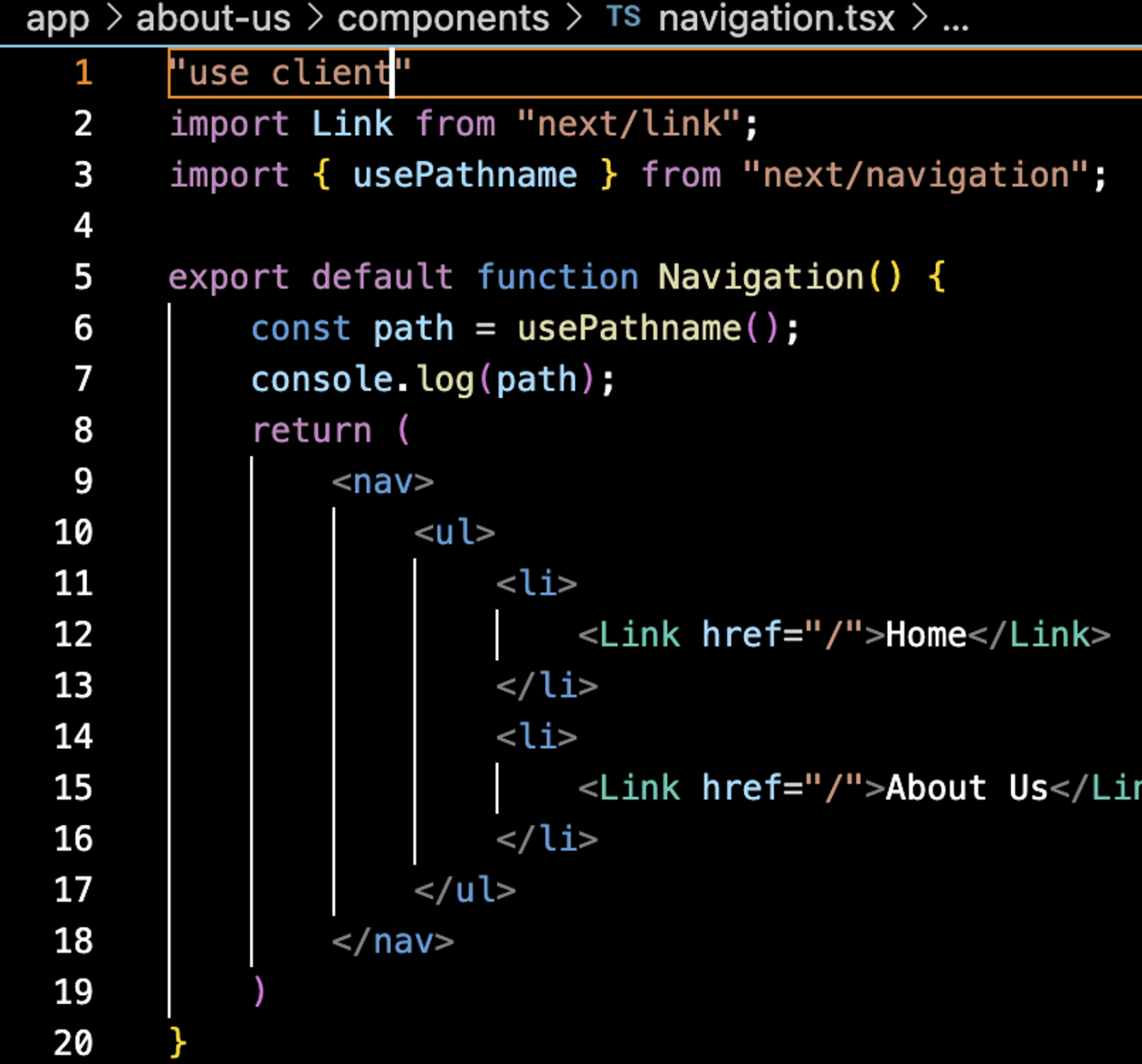The image size is (1142, 1064).
Task: Open the trailing '...' breadcrumb symbol list
Action: pos(955,26)
